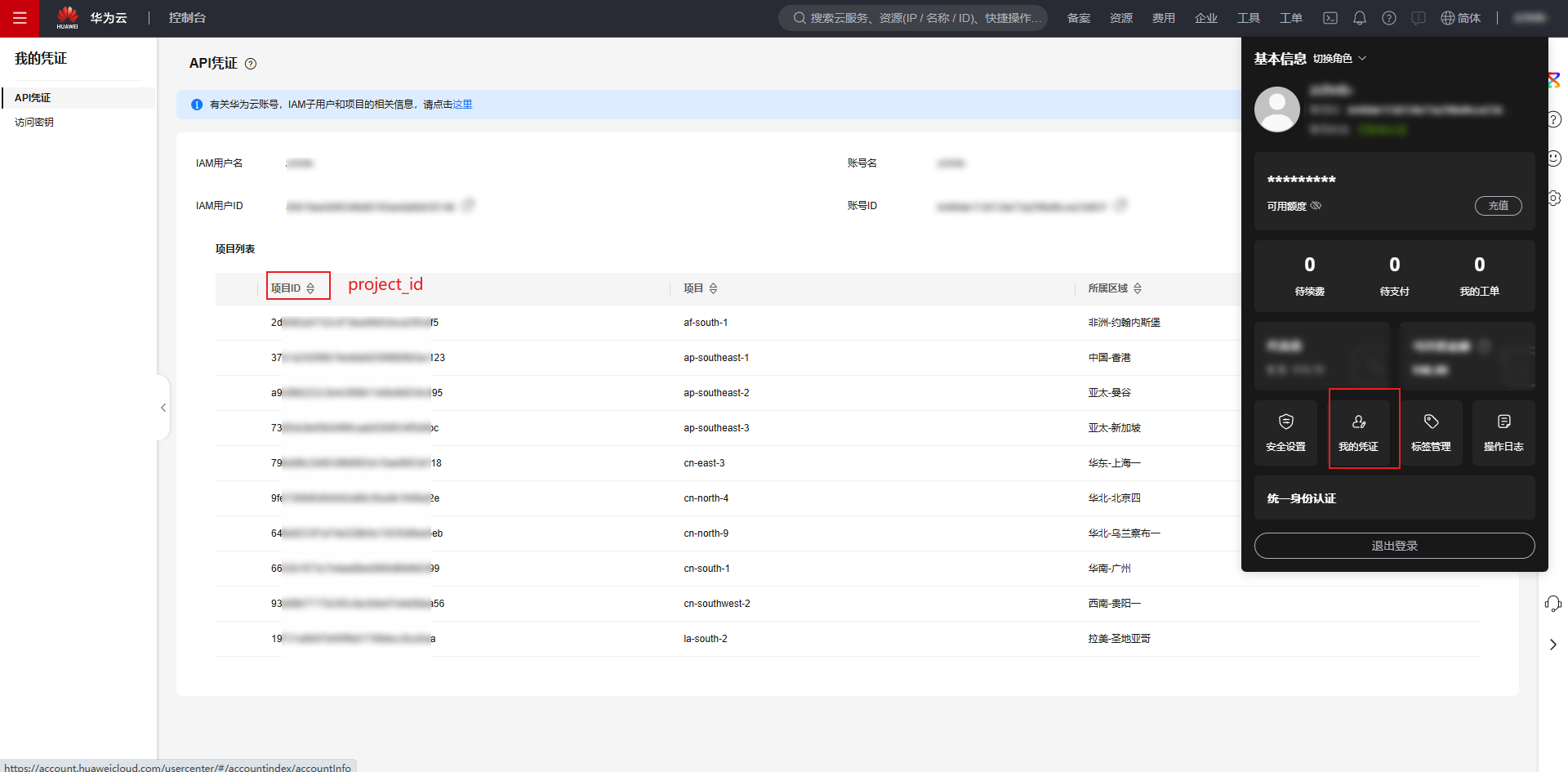1568x772 pixels.
Task: Click the 退出登录 logout button
Action: click(x=1394, y=546)
